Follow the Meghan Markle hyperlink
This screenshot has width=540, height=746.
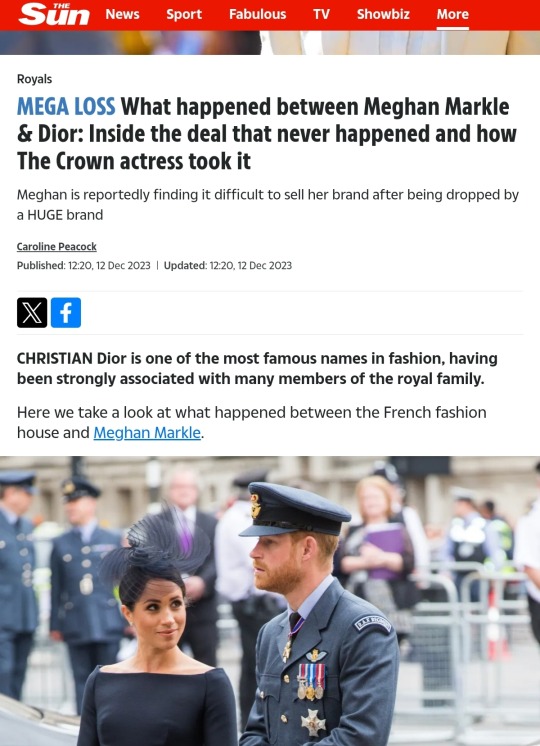point(147,433)
